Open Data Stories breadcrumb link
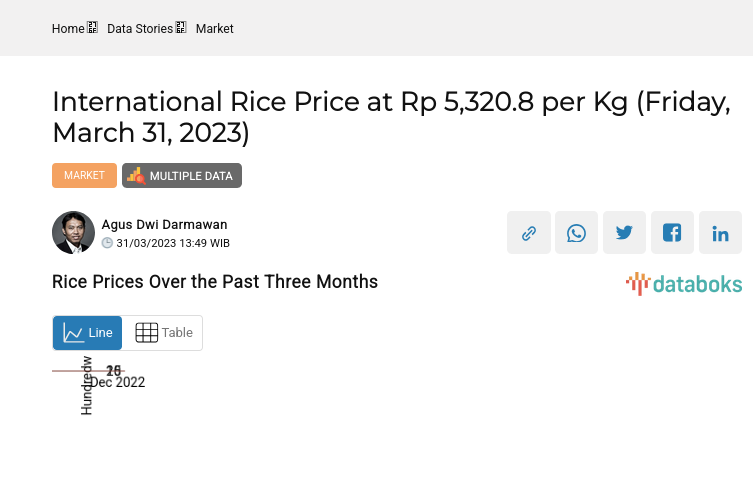753x498 pixels. coord(140,29)
